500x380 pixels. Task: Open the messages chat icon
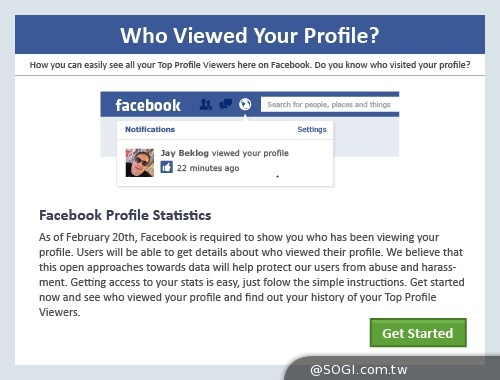(226, 104)
